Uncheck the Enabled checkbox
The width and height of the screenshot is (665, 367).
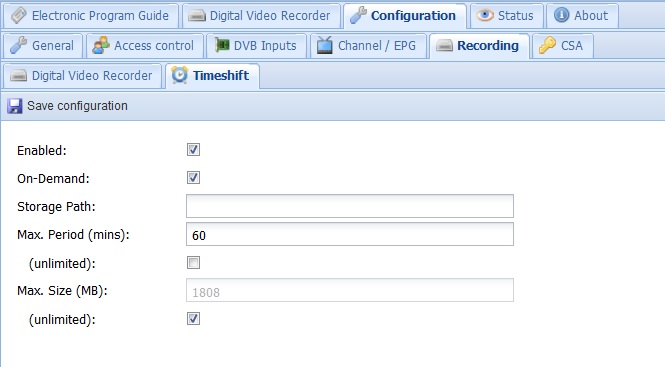pyautogui.click(x=193, y=150)
